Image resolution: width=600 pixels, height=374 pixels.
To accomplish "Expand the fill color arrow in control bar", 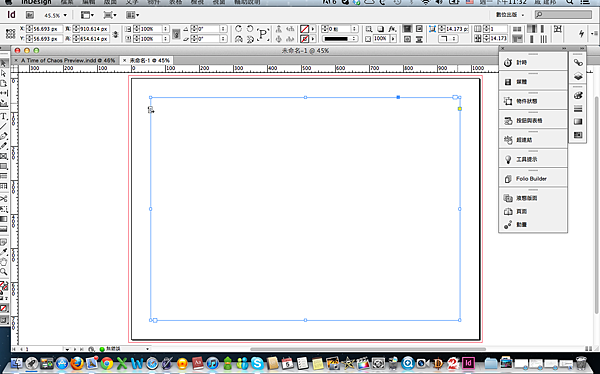I will (x=313, y=29).
